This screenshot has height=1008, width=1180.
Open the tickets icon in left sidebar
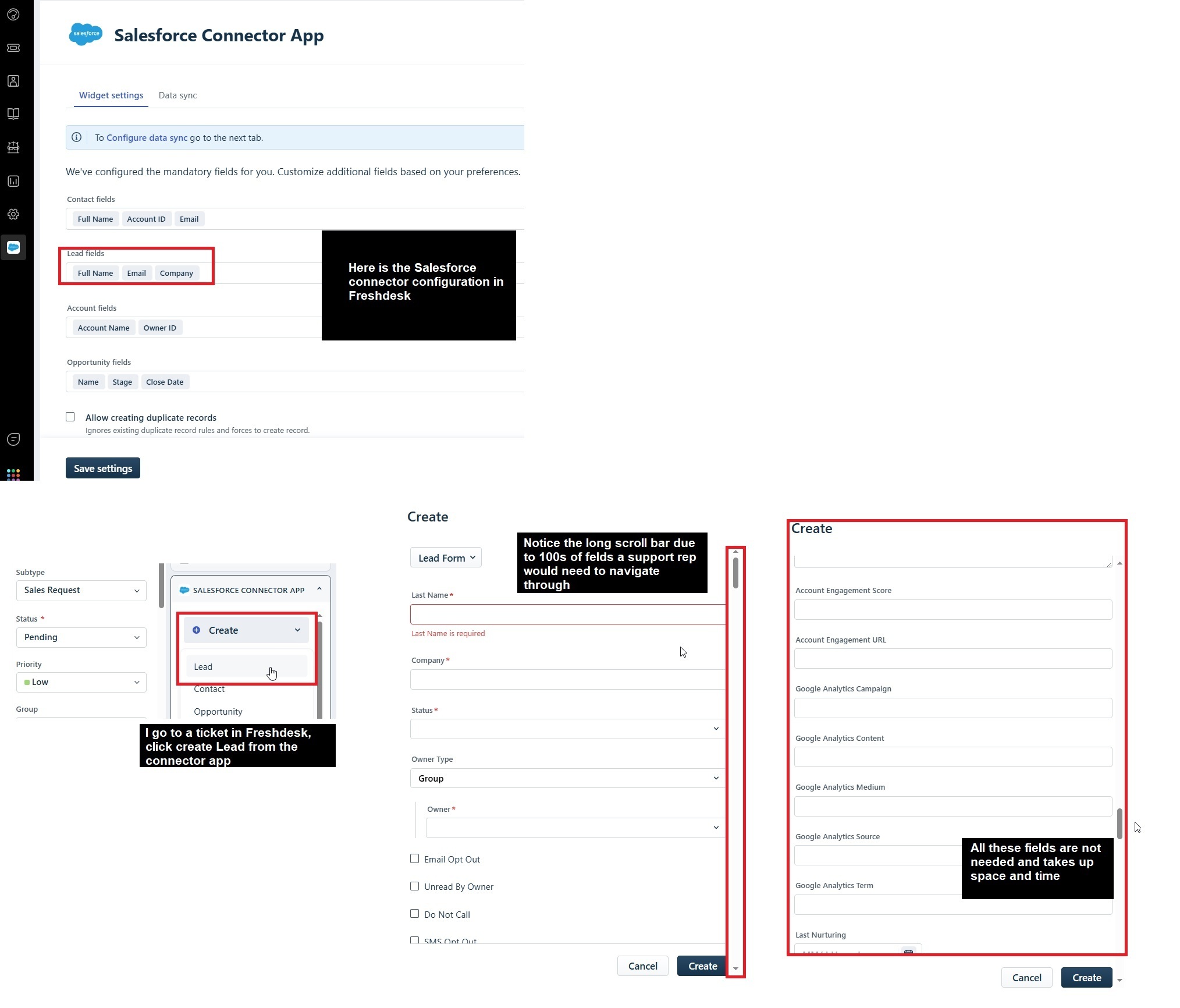(13, 48)
